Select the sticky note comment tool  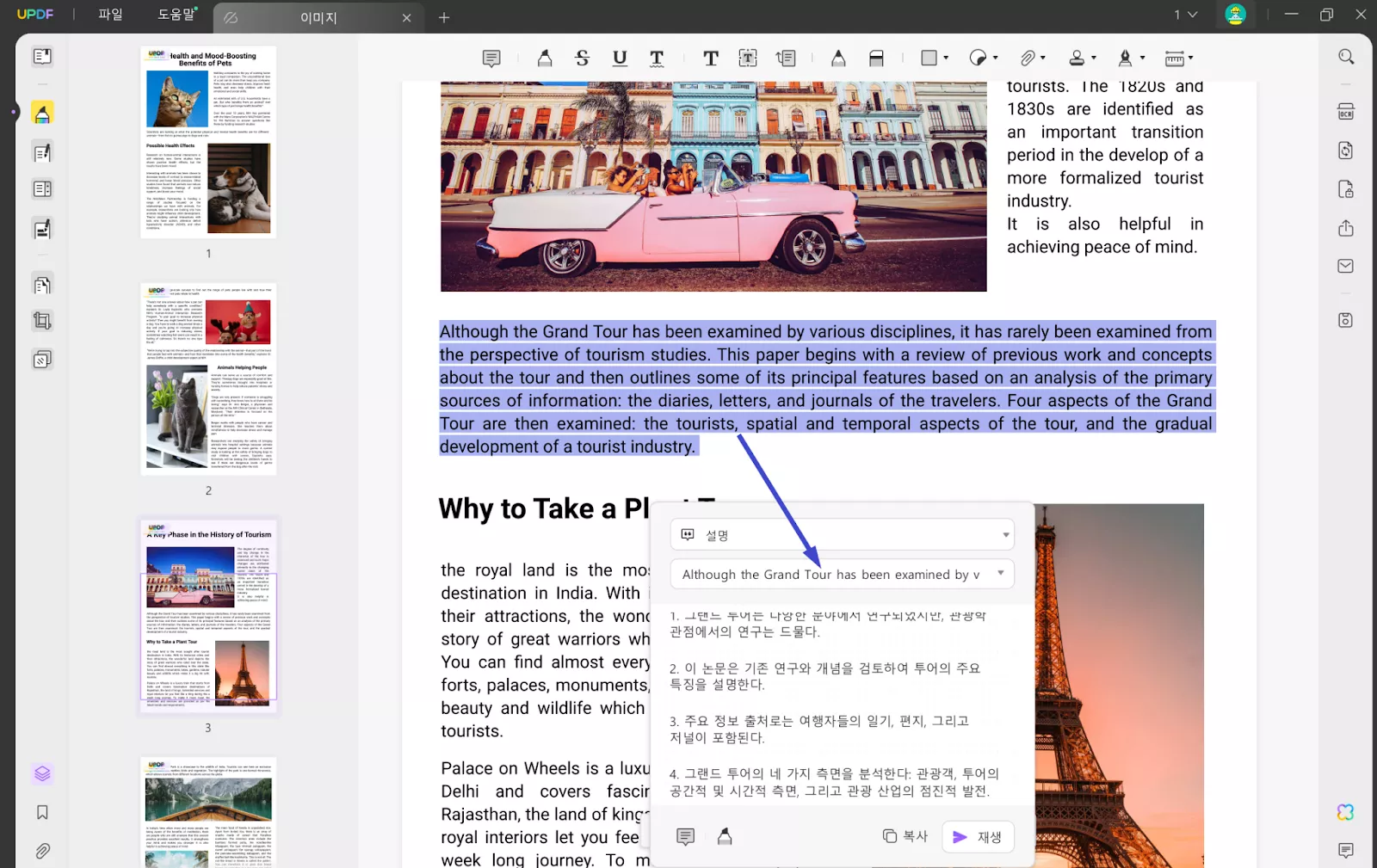coord(491,58)
